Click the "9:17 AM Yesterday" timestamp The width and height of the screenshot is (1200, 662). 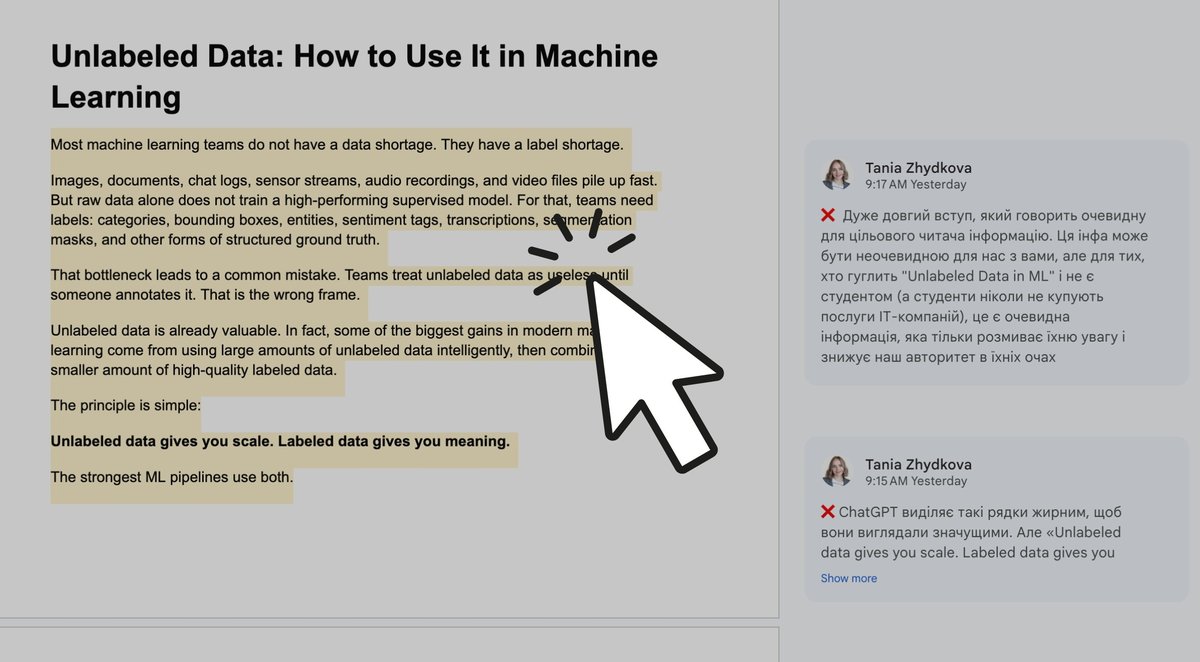[916, 185]
